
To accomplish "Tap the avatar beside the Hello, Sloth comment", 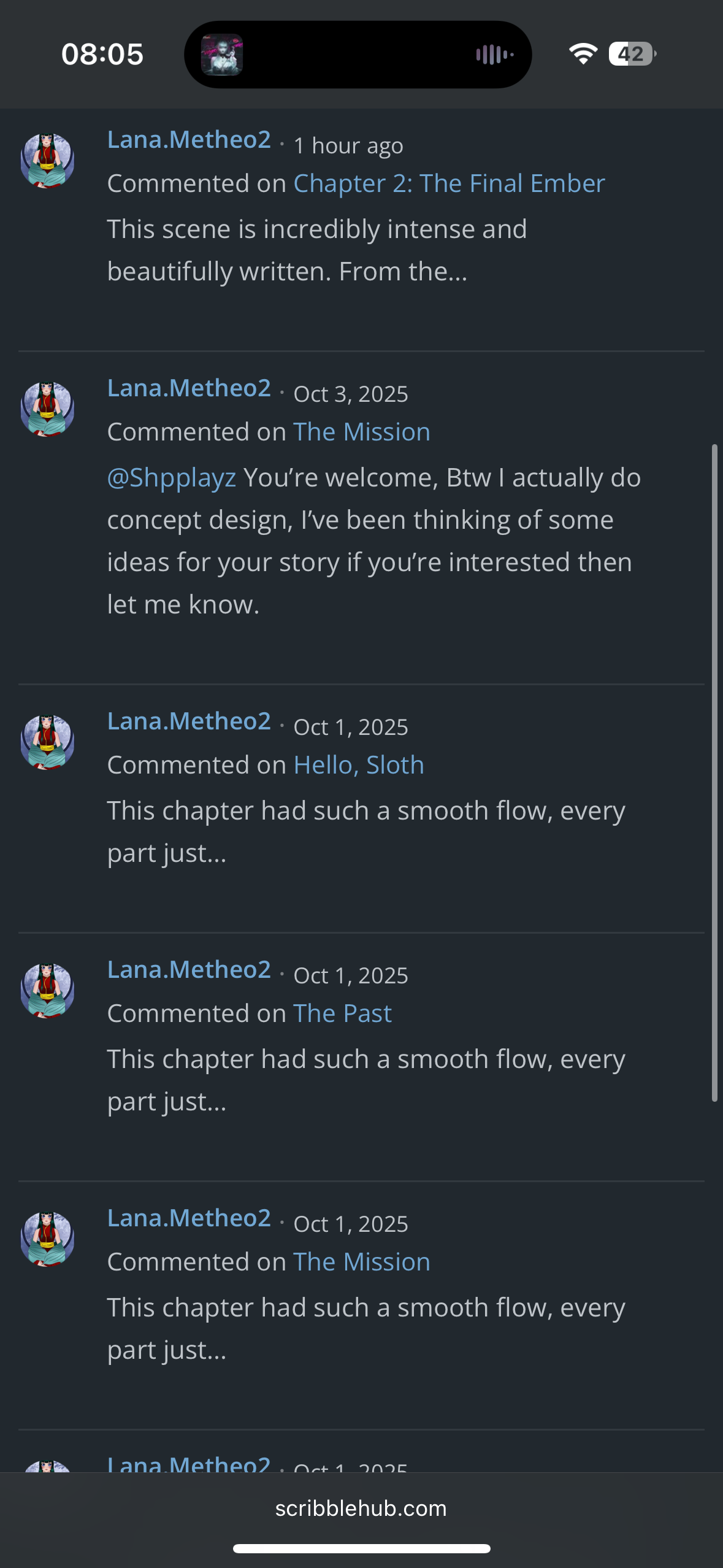I will (x=48, y=742).
